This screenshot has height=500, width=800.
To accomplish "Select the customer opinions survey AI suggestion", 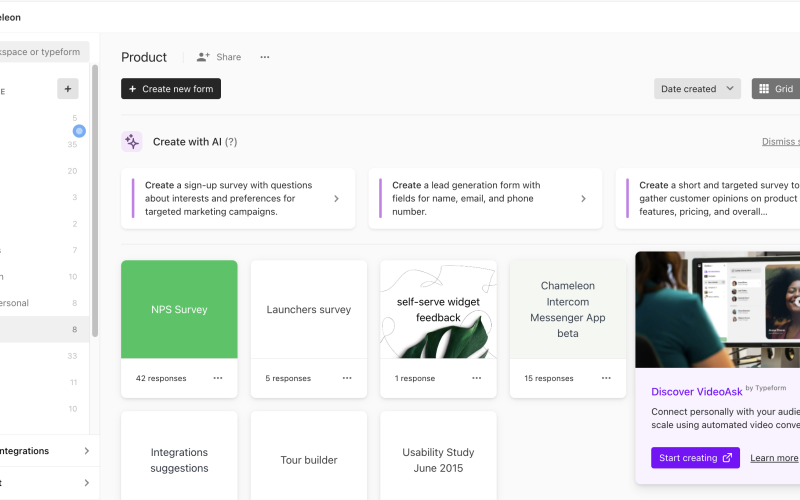I will point(708,198).
